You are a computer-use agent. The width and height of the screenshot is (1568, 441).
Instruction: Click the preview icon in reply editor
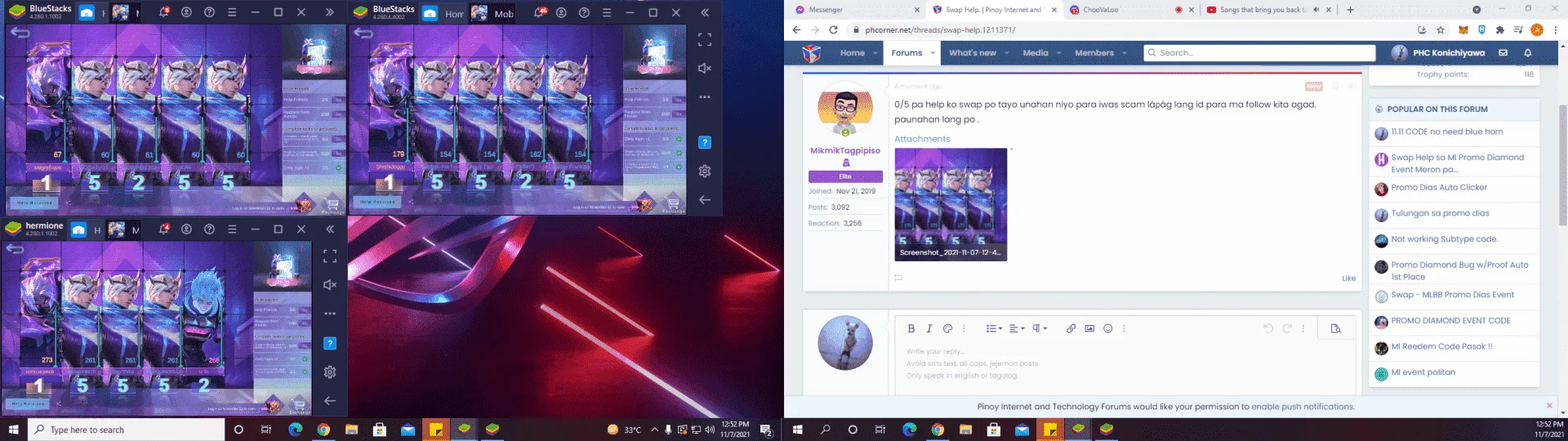pos(1336,328)
